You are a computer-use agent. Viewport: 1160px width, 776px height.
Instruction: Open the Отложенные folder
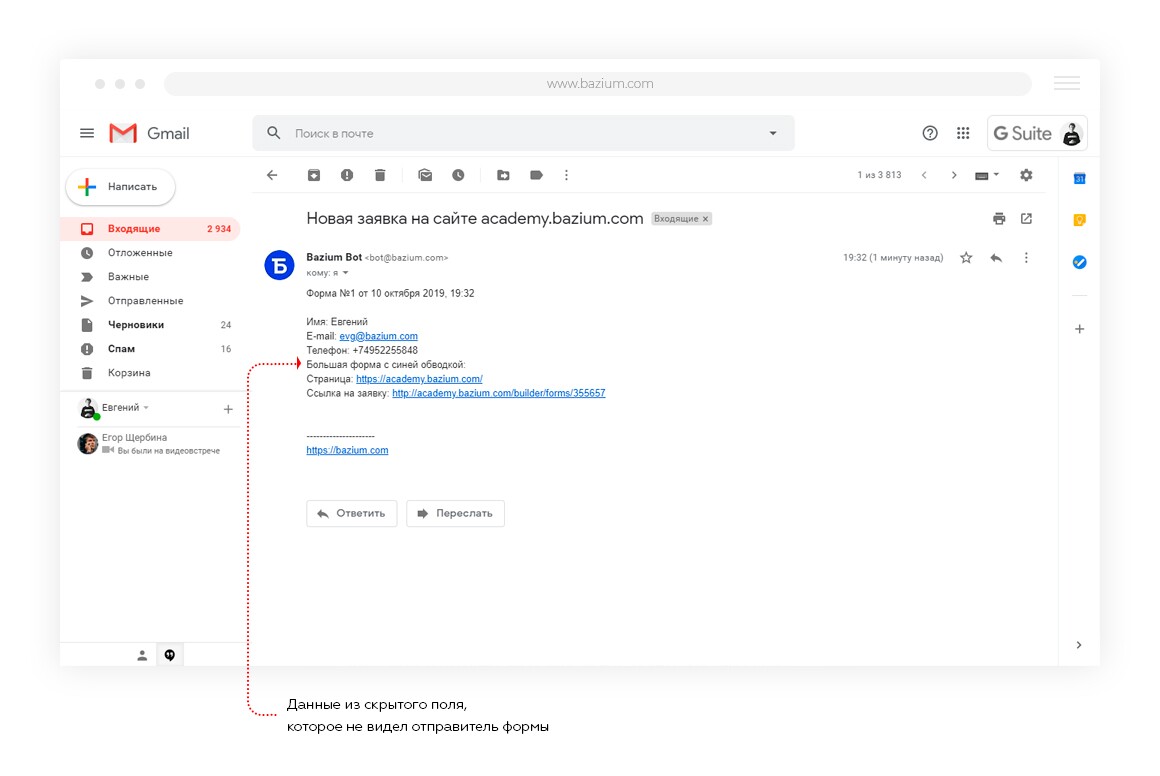tap(150, 253)
